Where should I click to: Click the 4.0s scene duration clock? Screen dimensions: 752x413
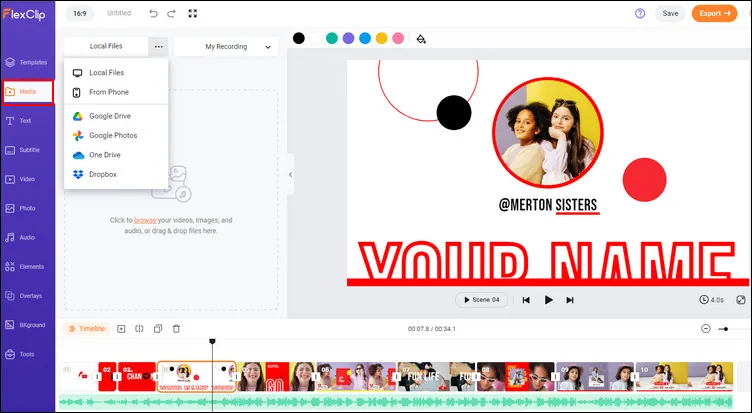pyautogui.click(x=711, y=300)
